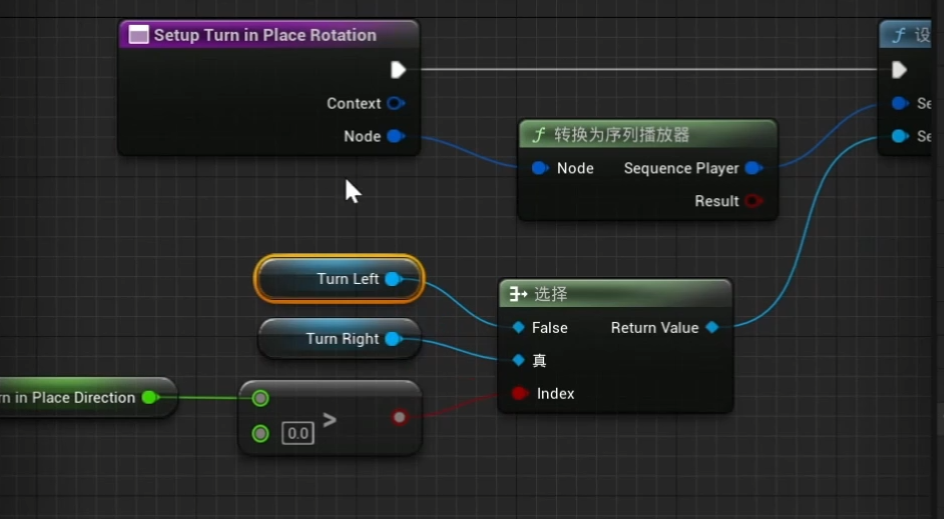Viewport: 944px width, 519px height.
Task: Select the Turn Left variable node
Action: point(340,279)
